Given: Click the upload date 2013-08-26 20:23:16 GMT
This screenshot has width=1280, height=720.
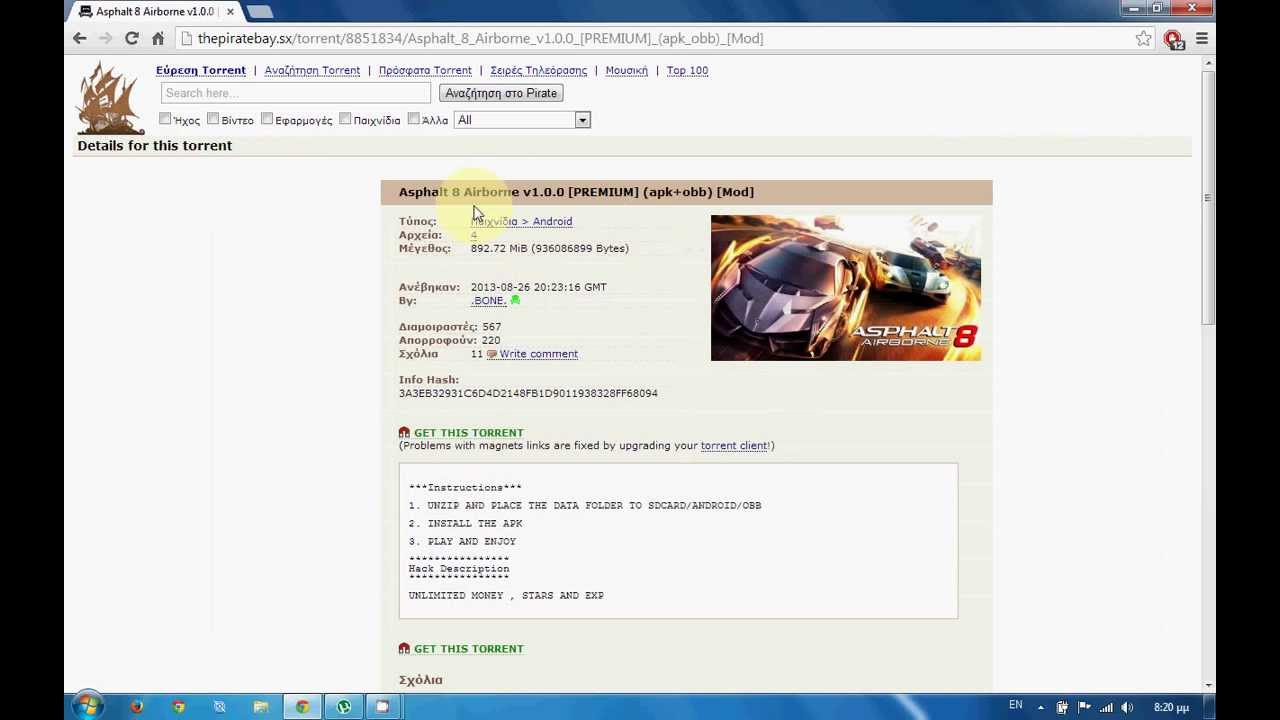Looking at the screenshot, I should (538, 287).
